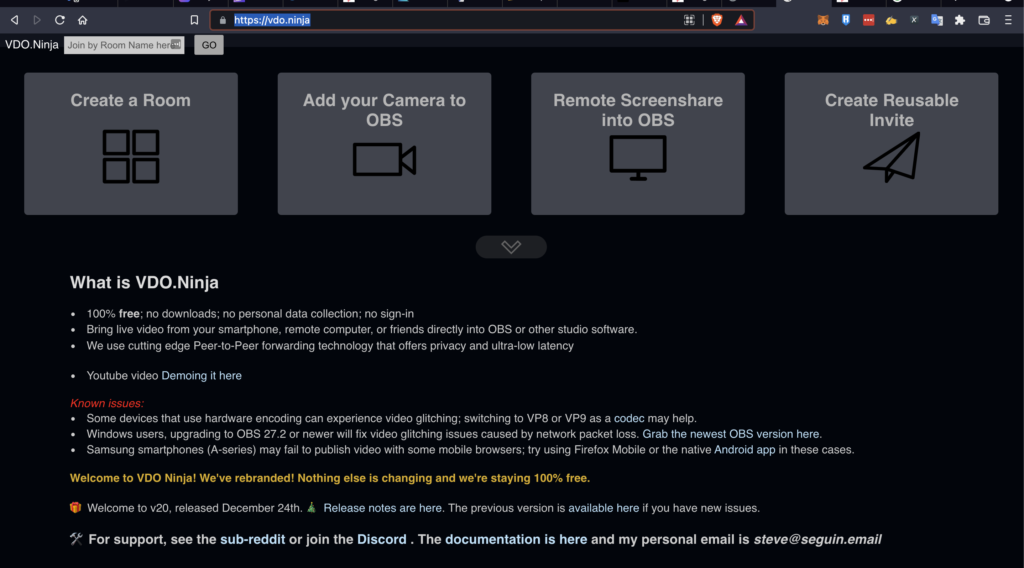The height and width of the screenshot is (568, 1024).
Task: Open the Discord support link
Action: coord(382,539)
